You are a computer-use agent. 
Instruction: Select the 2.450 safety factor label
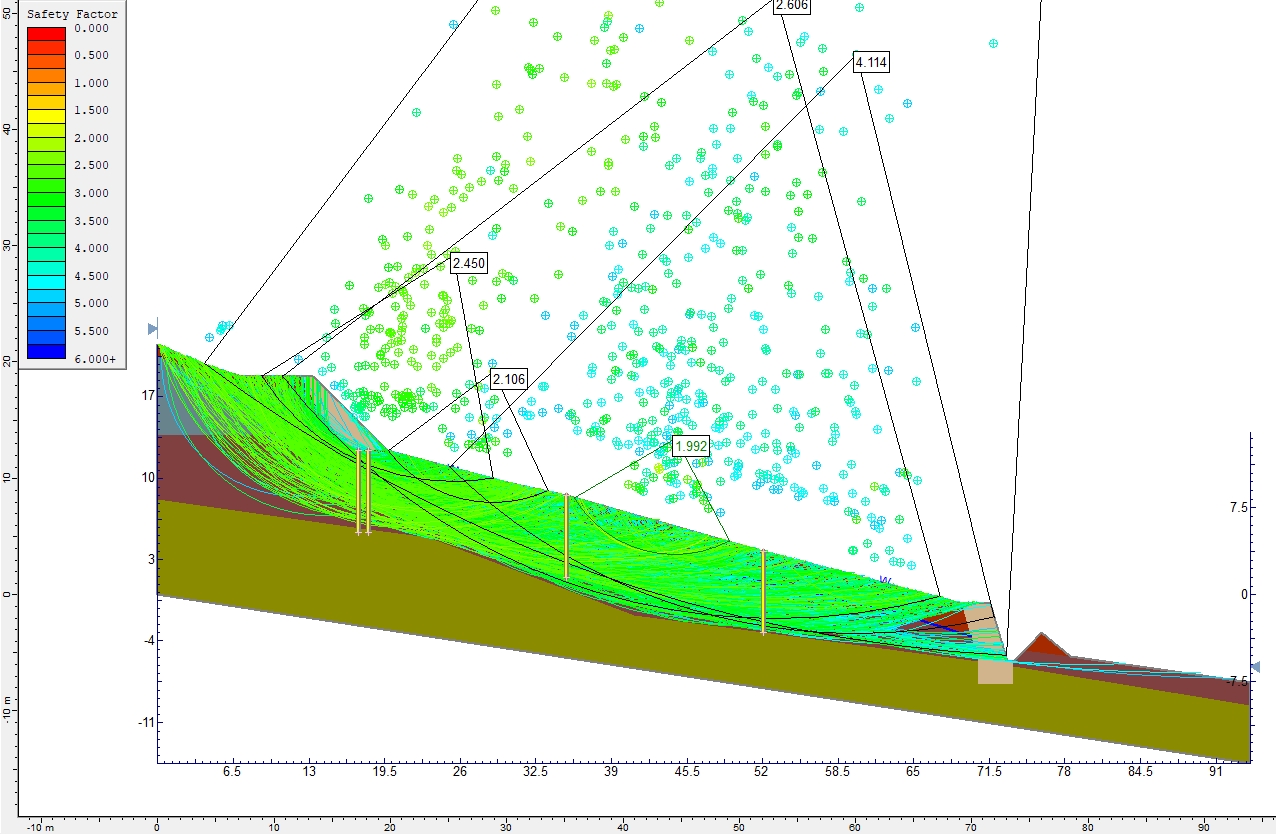coord(468,264)
